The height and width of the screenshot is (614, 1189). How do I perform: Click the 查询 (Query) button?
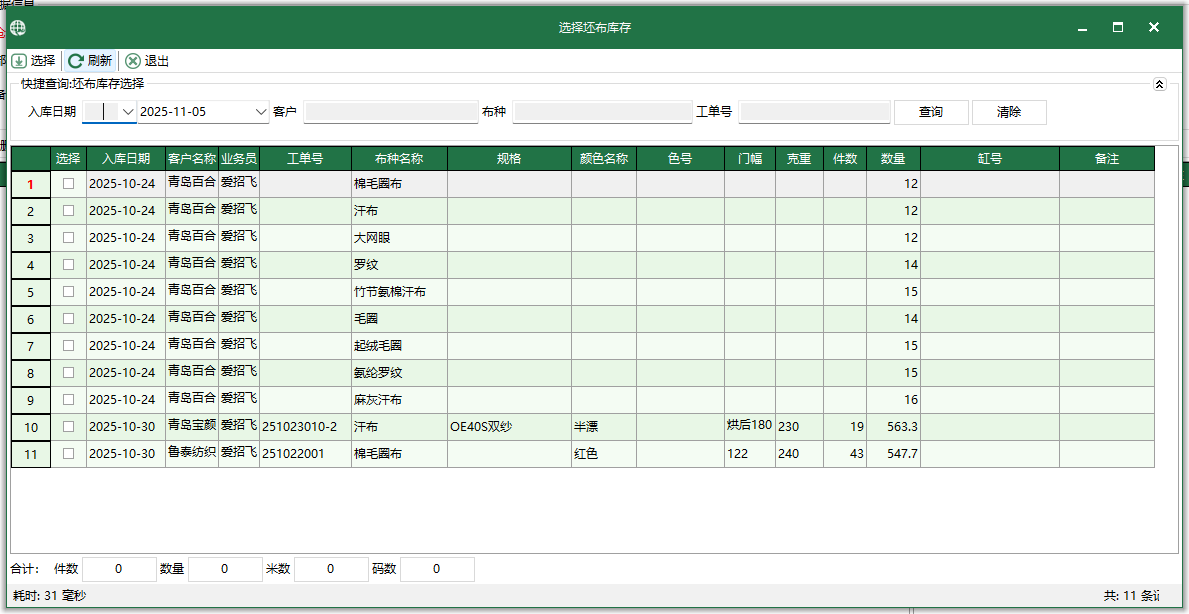tap(930, 111)
